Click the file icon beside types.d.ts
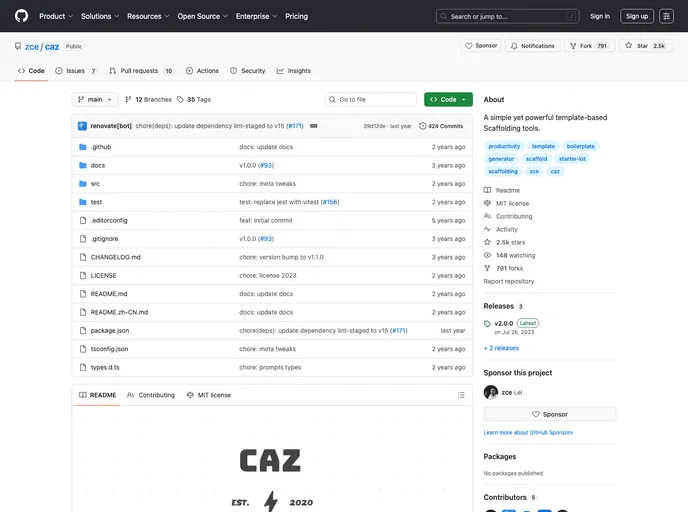Image resolution: width=688 pixels, height=512 pixels. click(82, 368)
